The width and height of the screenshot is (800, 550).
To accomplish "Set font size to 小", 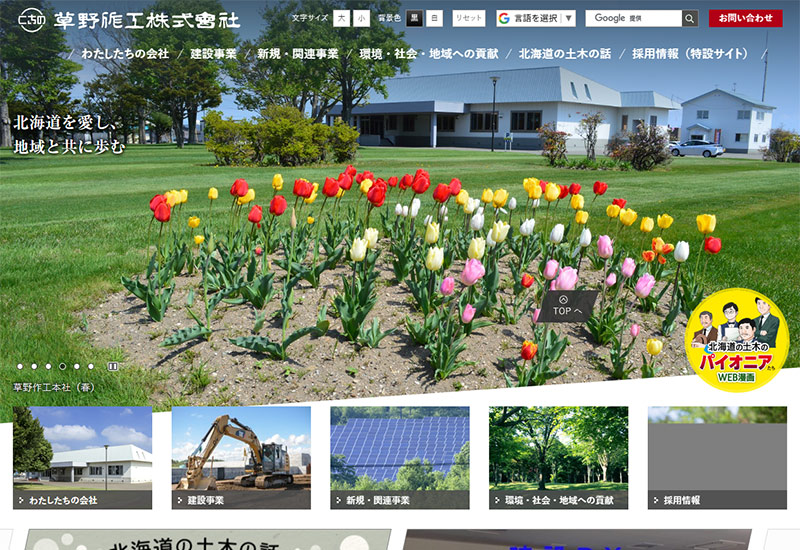I will [x=362, y=18].
